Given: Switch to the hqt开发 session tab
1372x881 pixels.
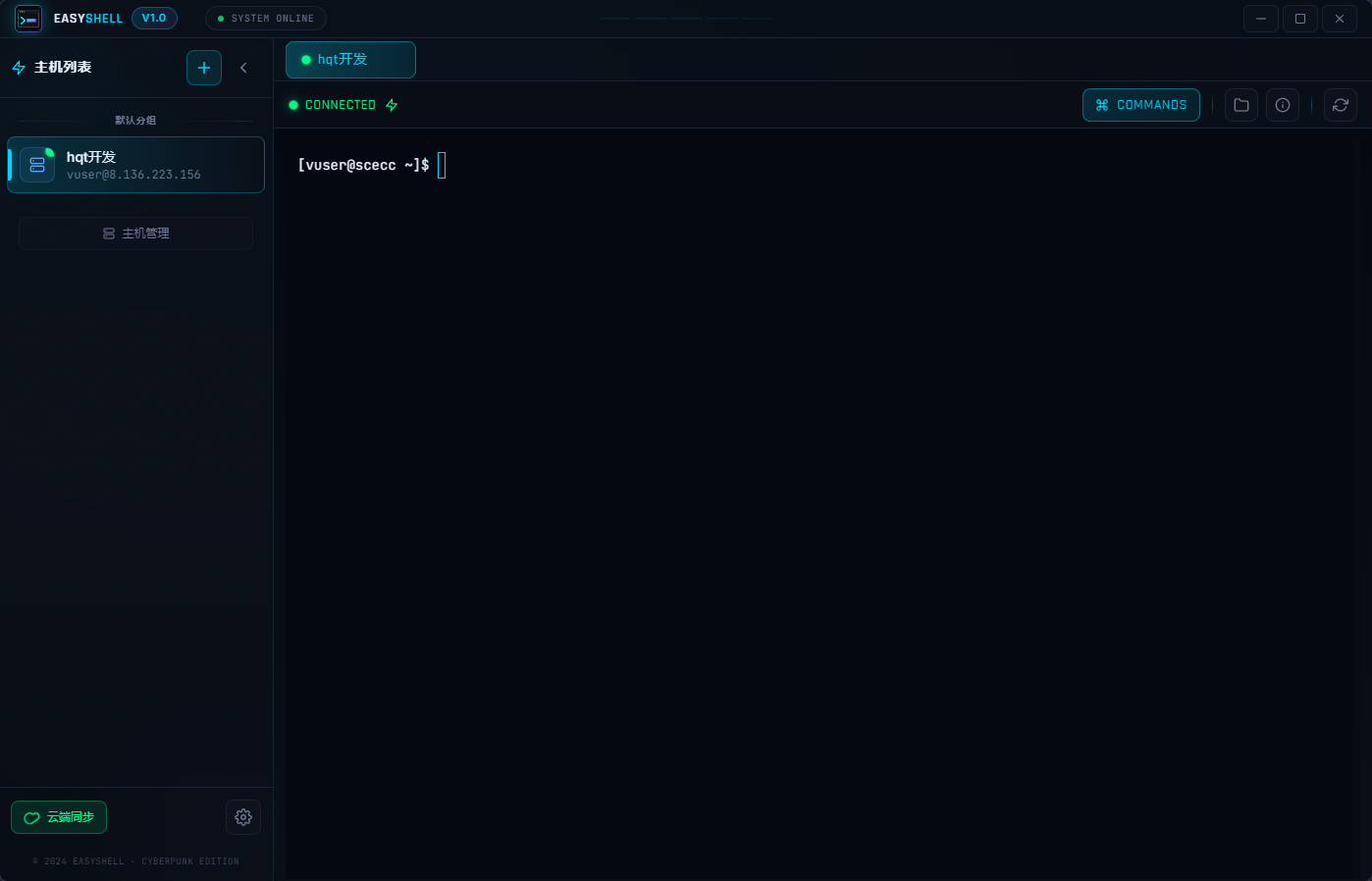Looking at the screenshot, I should point(350,60).
